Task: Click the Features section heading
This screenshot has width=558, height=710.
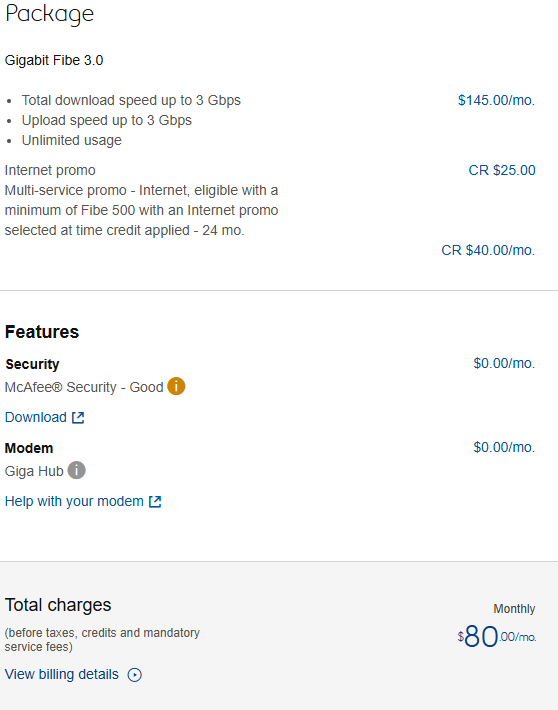Action: (42, 332)
